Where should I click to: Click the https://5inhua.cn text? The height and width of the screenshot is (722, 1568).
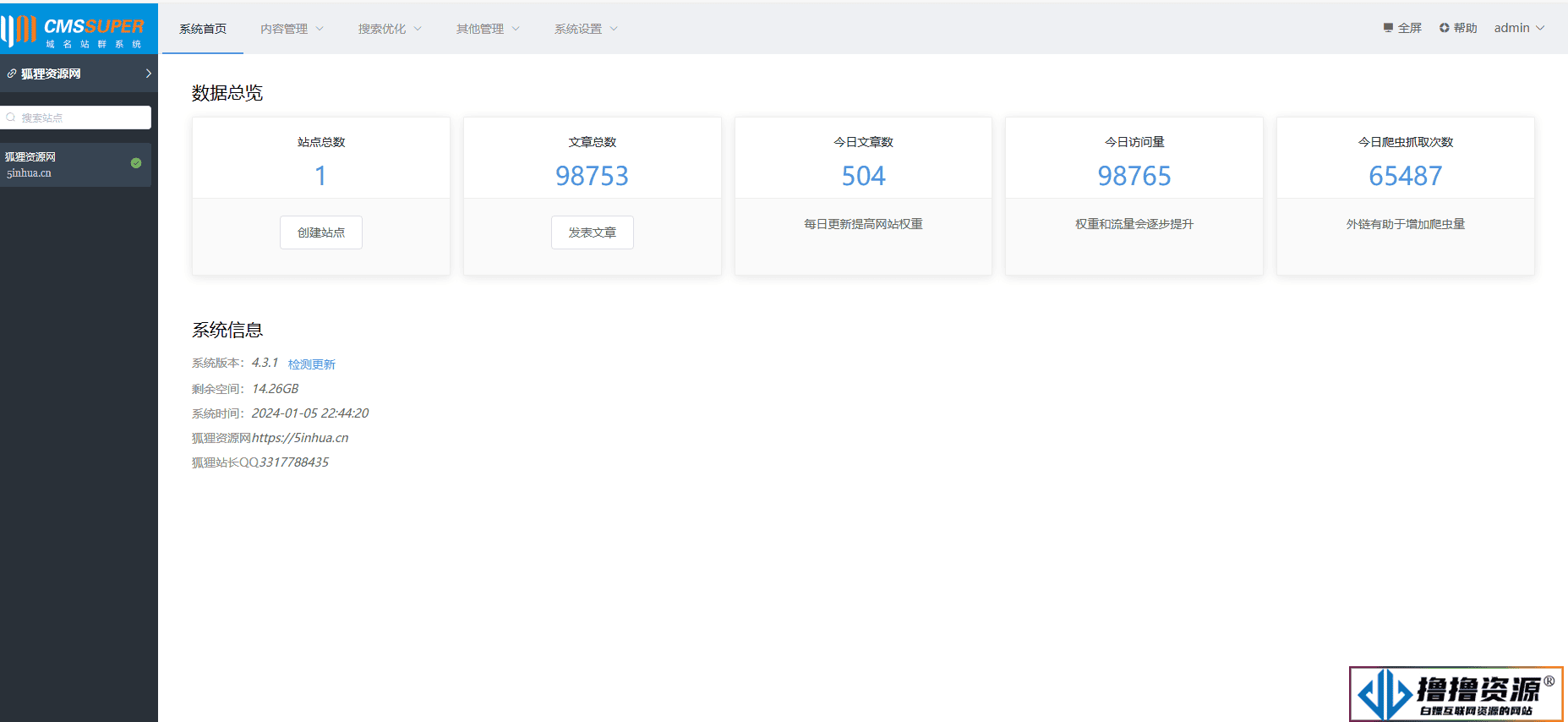click(300, 438)
